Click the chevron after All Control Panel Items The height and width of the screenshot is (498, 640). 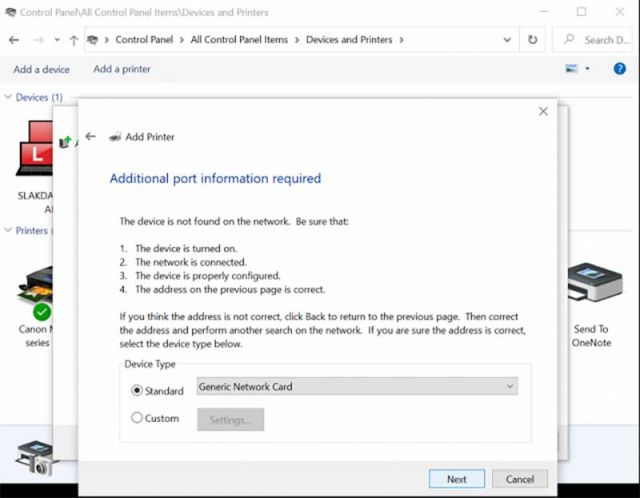click(297, 40)
